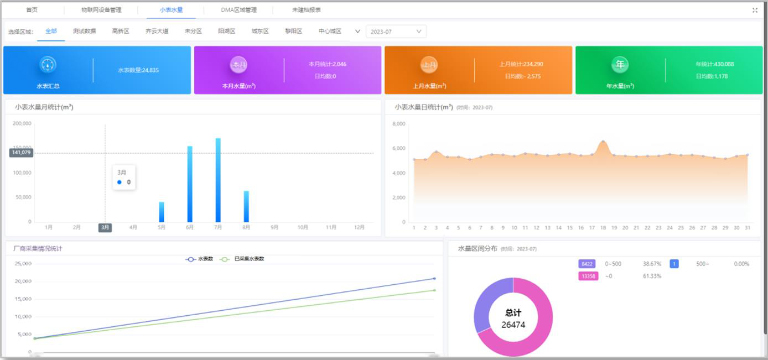Viewport: 768px width, 360px height.
Task: Select the 测试数据 region filter
Action: click(84, 31)
